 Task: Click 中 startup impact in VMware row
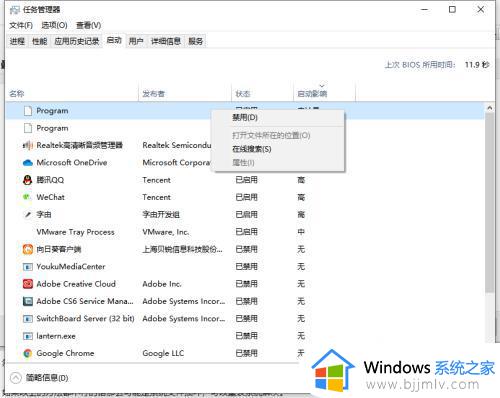tap(301, 232)
